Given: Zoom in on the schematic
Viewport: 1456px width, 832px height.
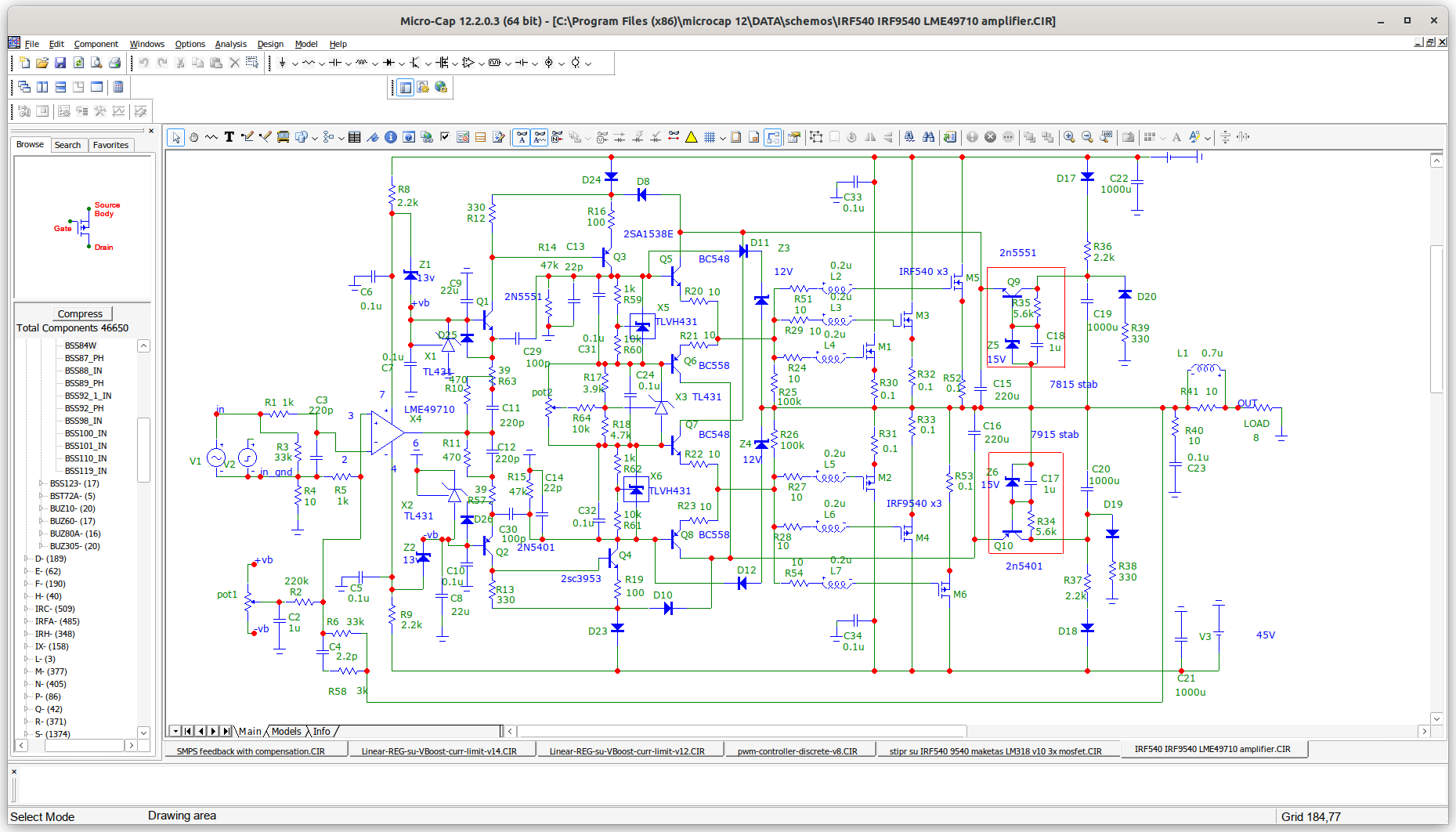Looking at the screenshot, I should pyautogui.click(x=1069, y=137).
